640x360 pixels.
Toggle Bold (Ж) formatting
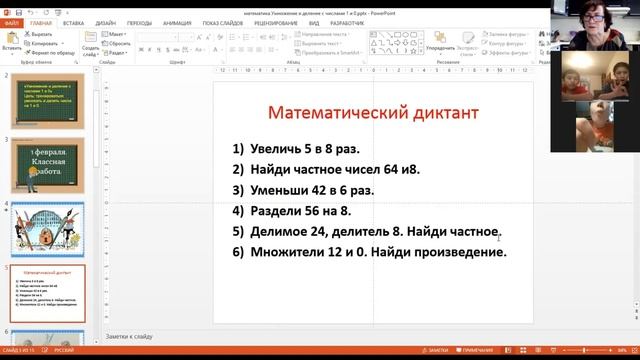[141, 50]
